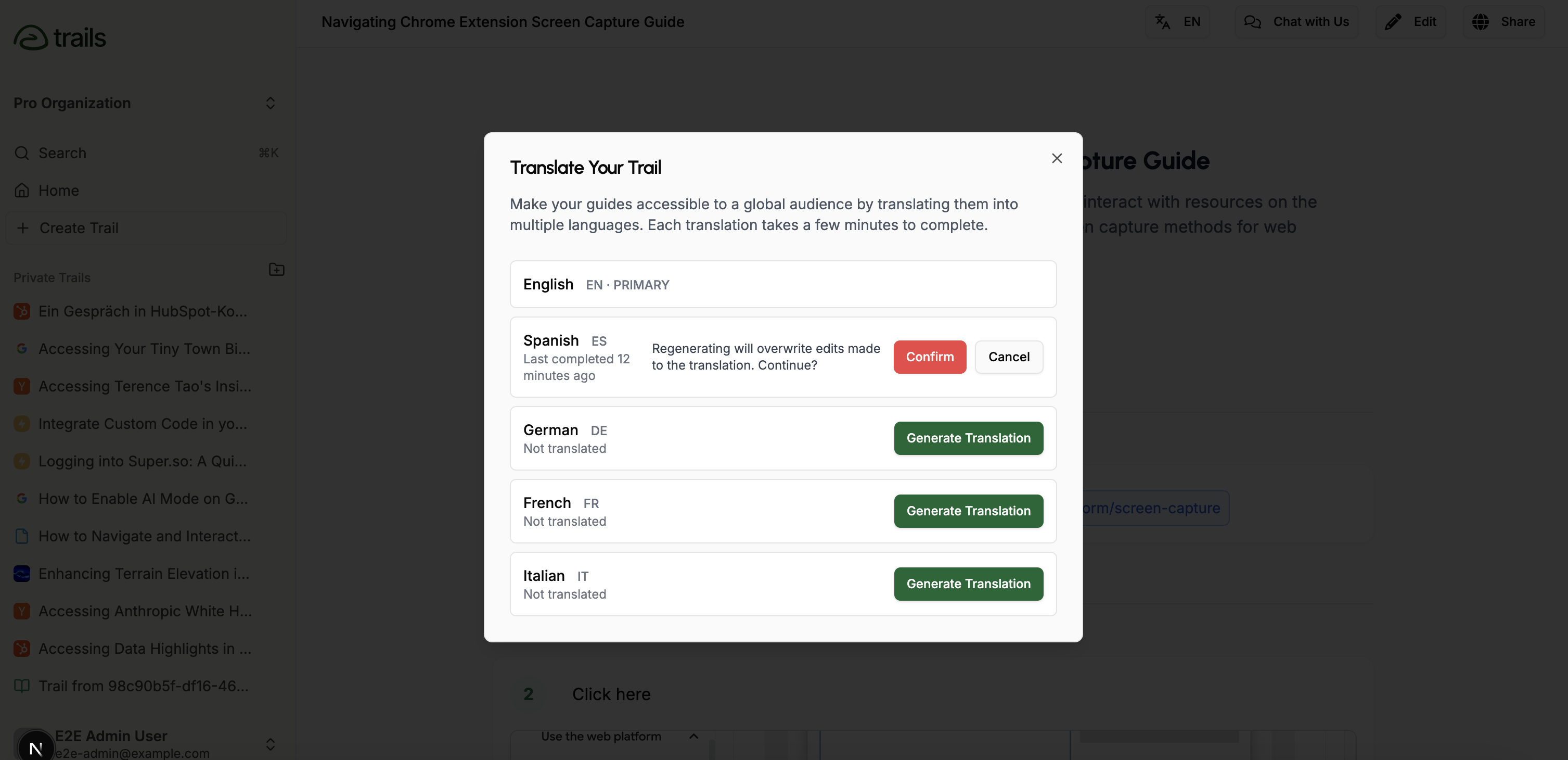Click the Y icon of 'Terence Tao' trail

click(x=22, y=386)
